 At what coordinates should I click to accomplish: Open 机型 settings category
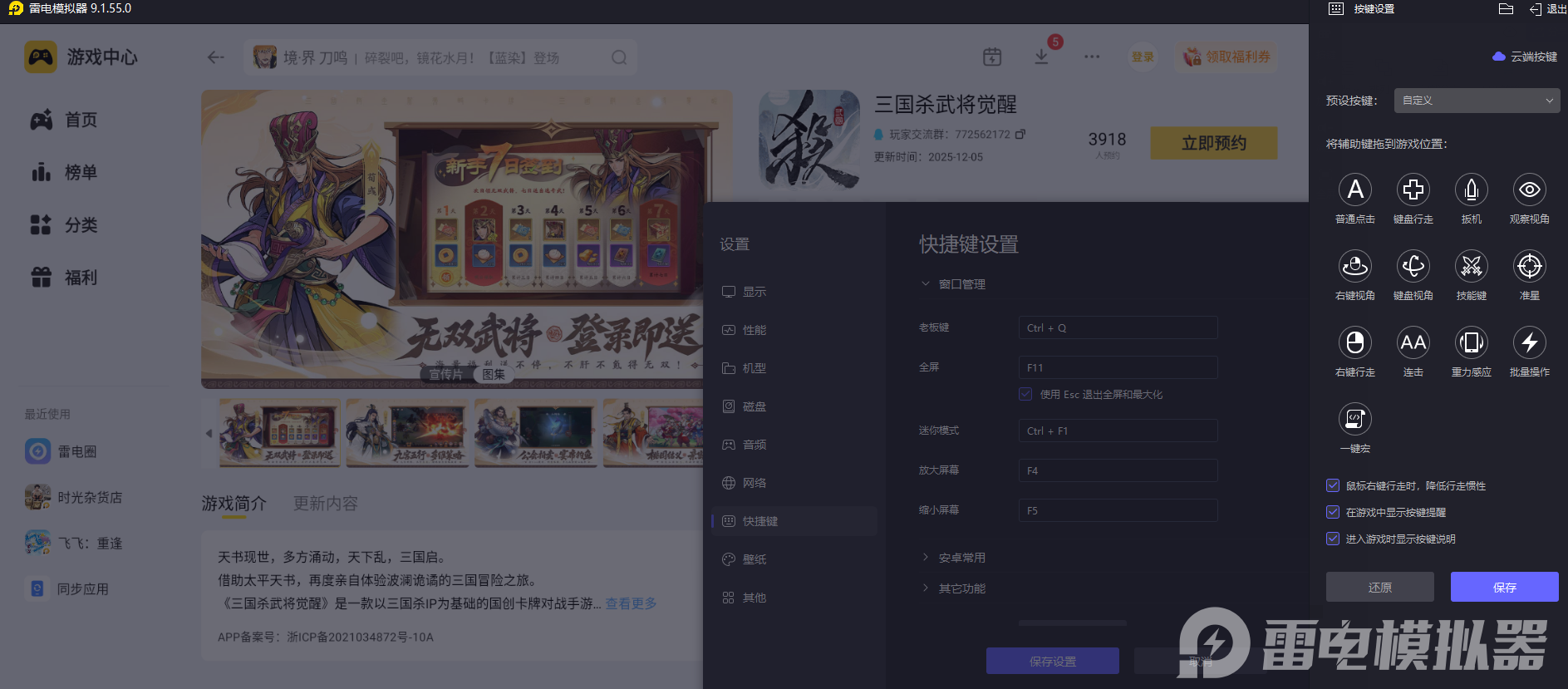pos(794,368)
